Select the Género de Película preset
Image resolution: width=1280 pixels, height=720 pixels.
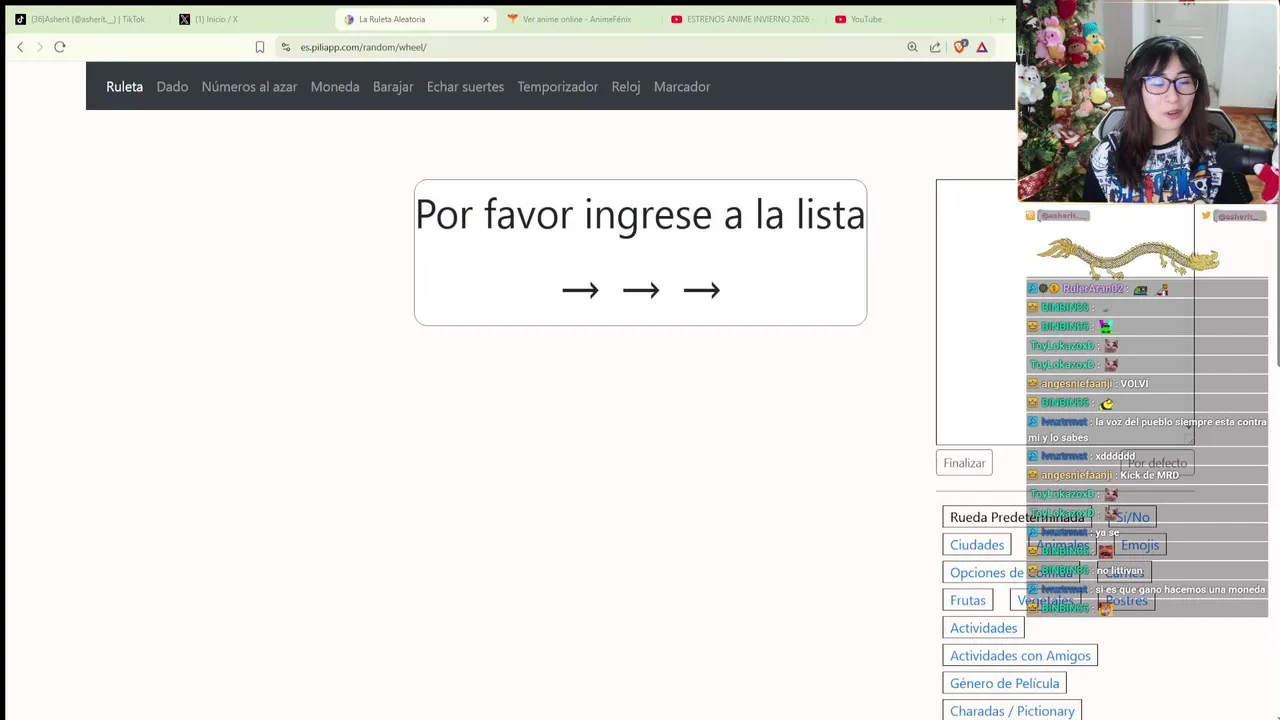[1005, 684]
